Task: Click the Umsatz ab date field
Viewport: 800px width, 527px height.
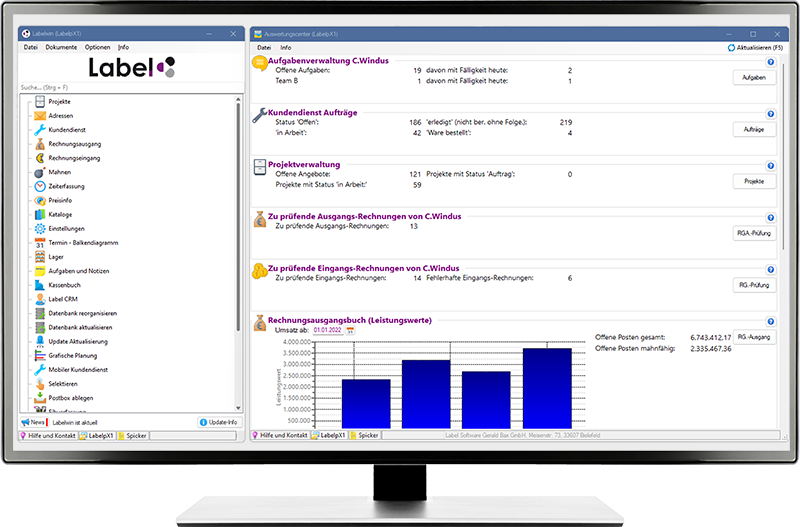Action: pos(328,331)
